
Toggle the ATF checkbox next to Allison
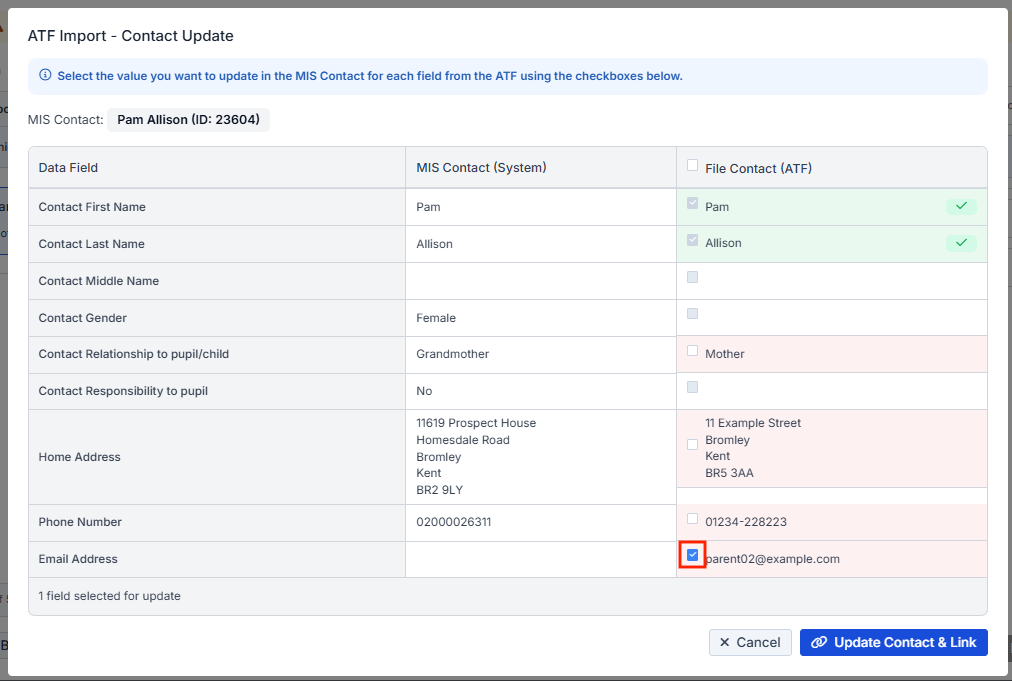click(x=693, y=240)
